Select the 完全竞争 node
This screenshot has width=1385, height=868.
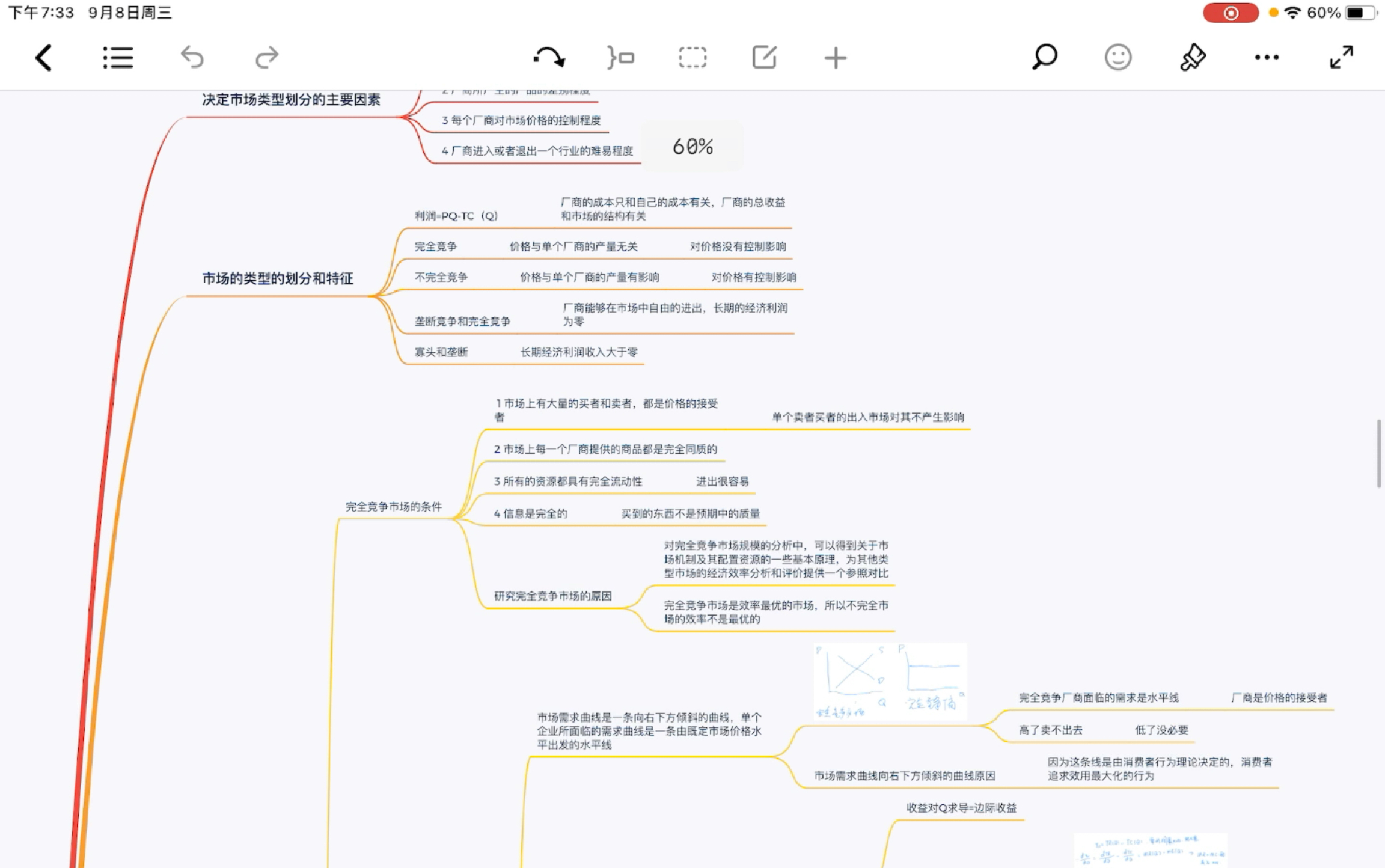tap(436, 246)
